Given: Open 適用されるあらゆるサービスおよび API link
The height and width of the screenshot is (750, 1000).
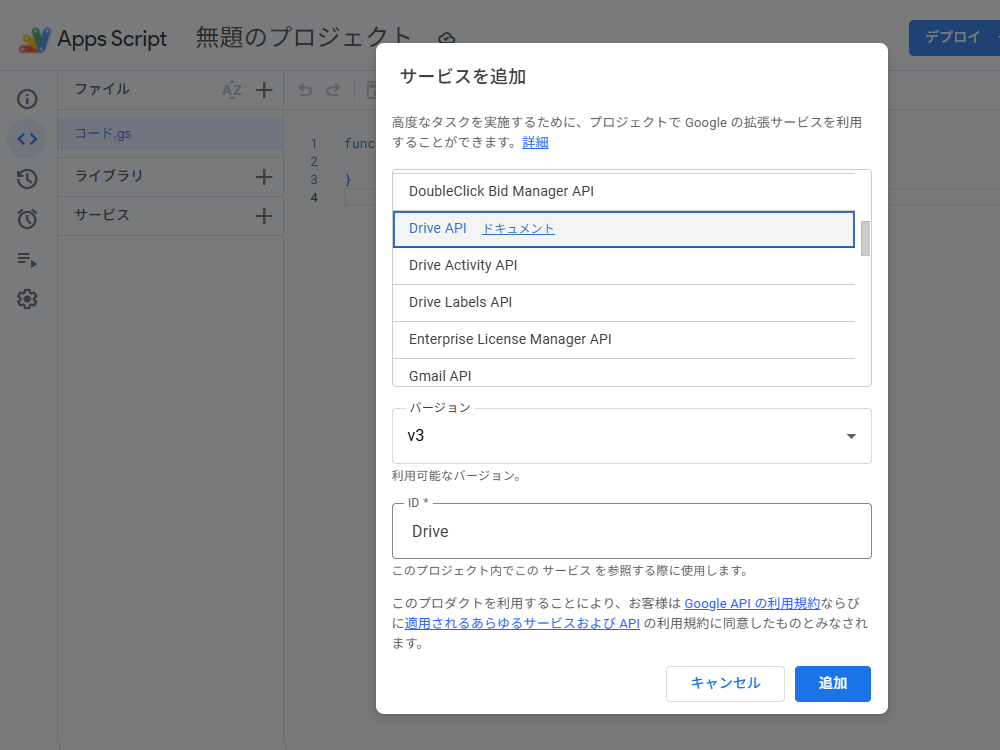Looking at the screenshot, I should click(x=522, y=623).
